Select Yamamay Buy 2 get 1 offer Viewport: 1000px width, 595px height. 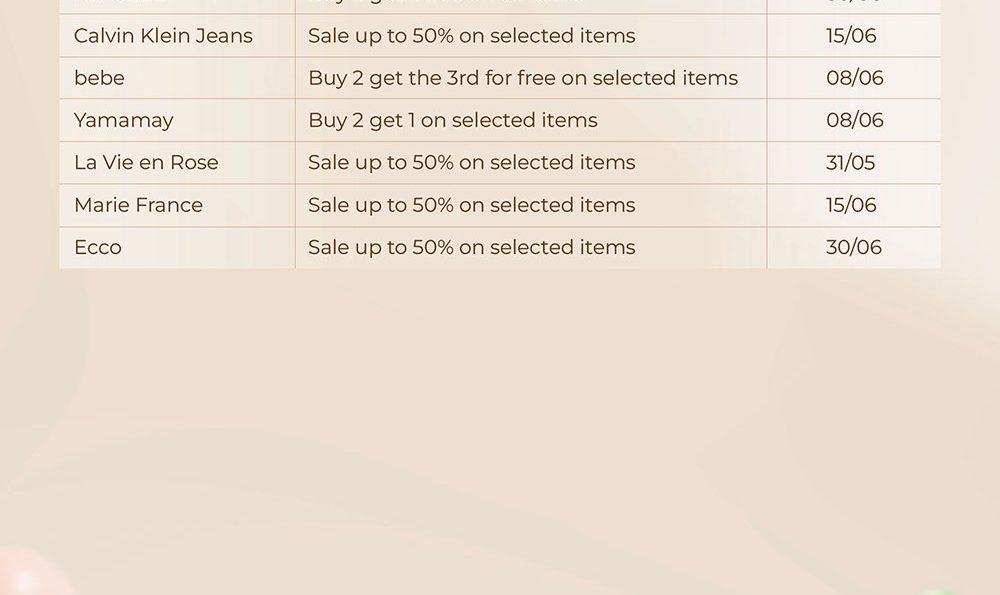pyautogui.click(x=453, y=121)
